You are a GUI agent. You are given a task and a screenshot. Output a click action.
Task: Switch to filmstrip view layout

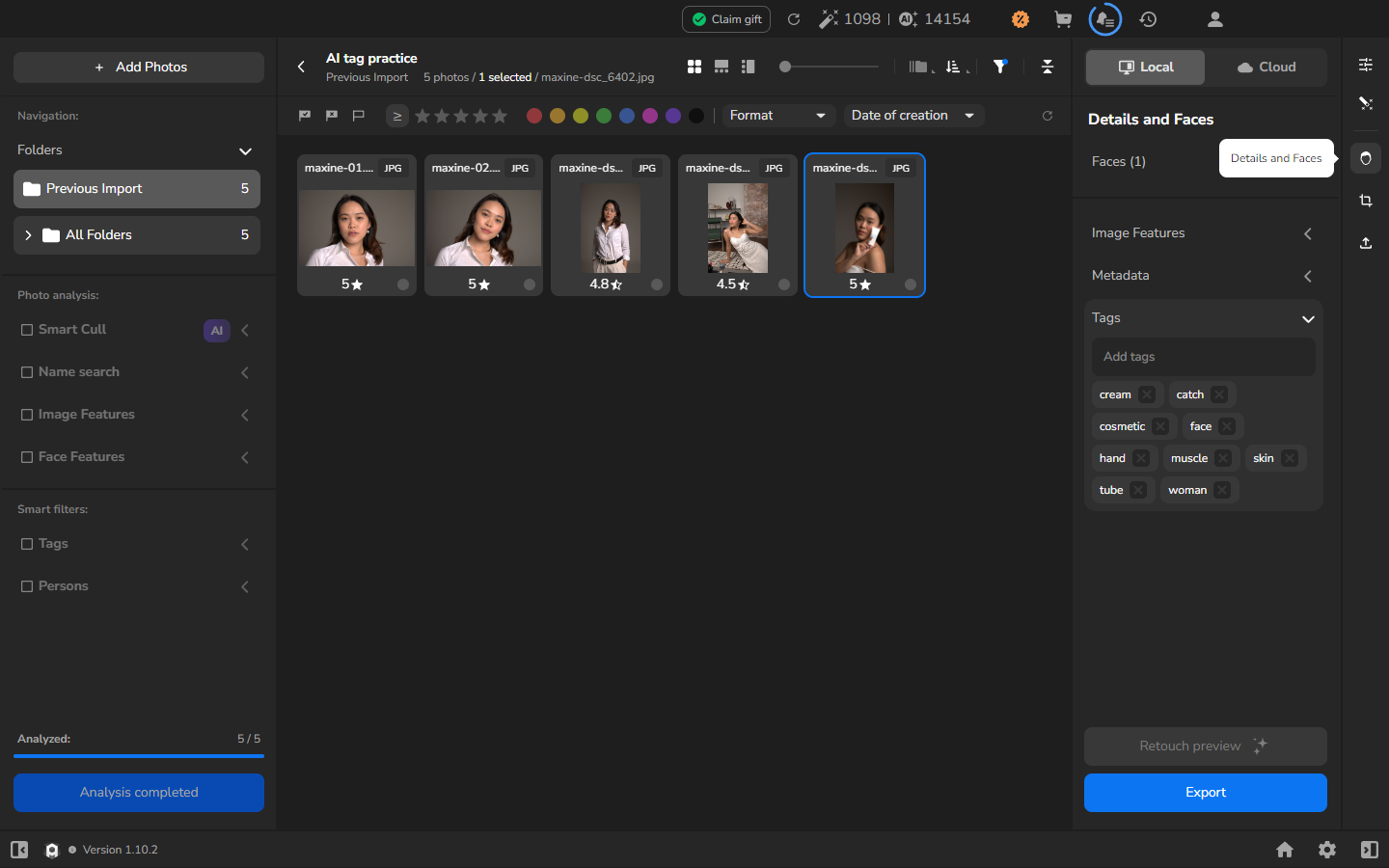[x=722, y=67]
